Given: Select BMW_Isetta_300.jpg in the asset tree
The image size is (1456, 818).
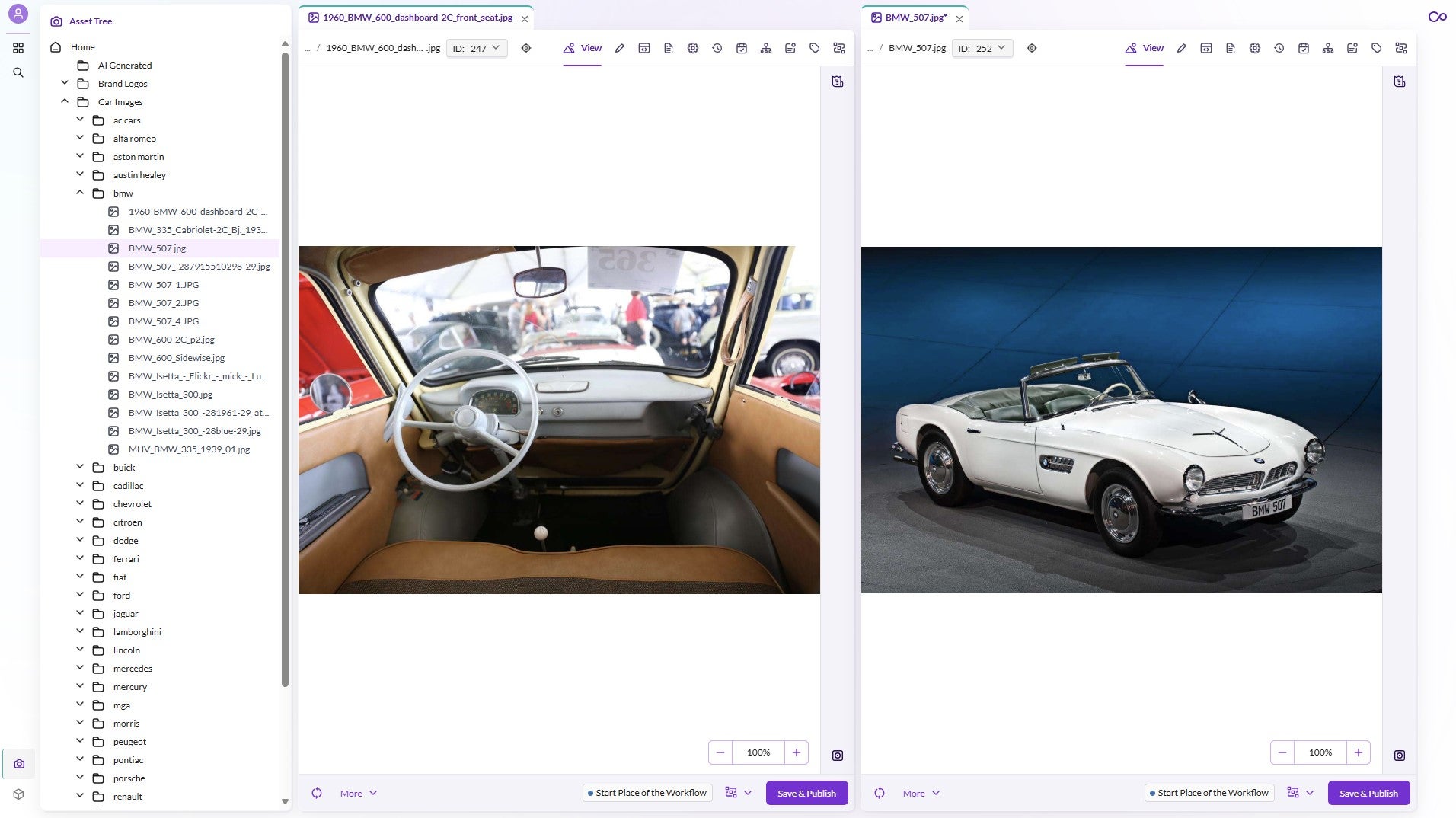Looking at the screenshot, I should 170,395.
